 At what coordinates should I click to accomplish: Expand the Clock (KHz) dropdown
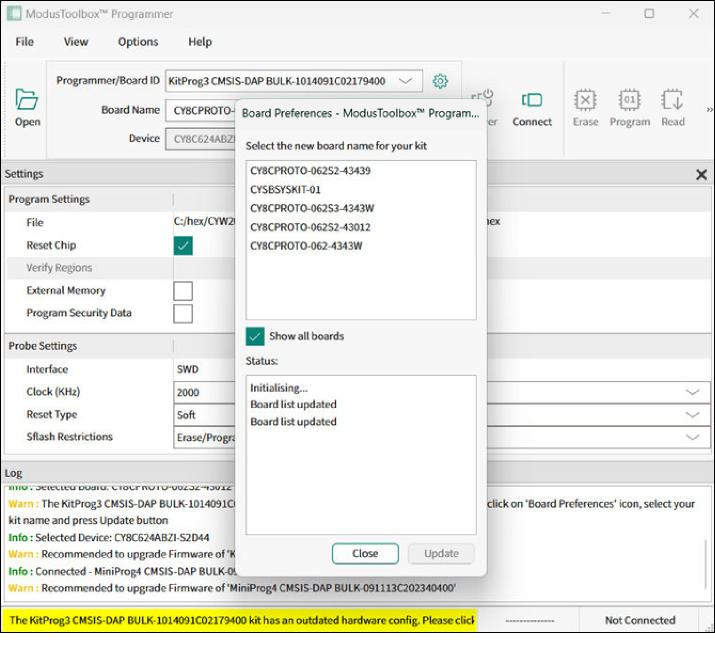click(x=692, y=392)
